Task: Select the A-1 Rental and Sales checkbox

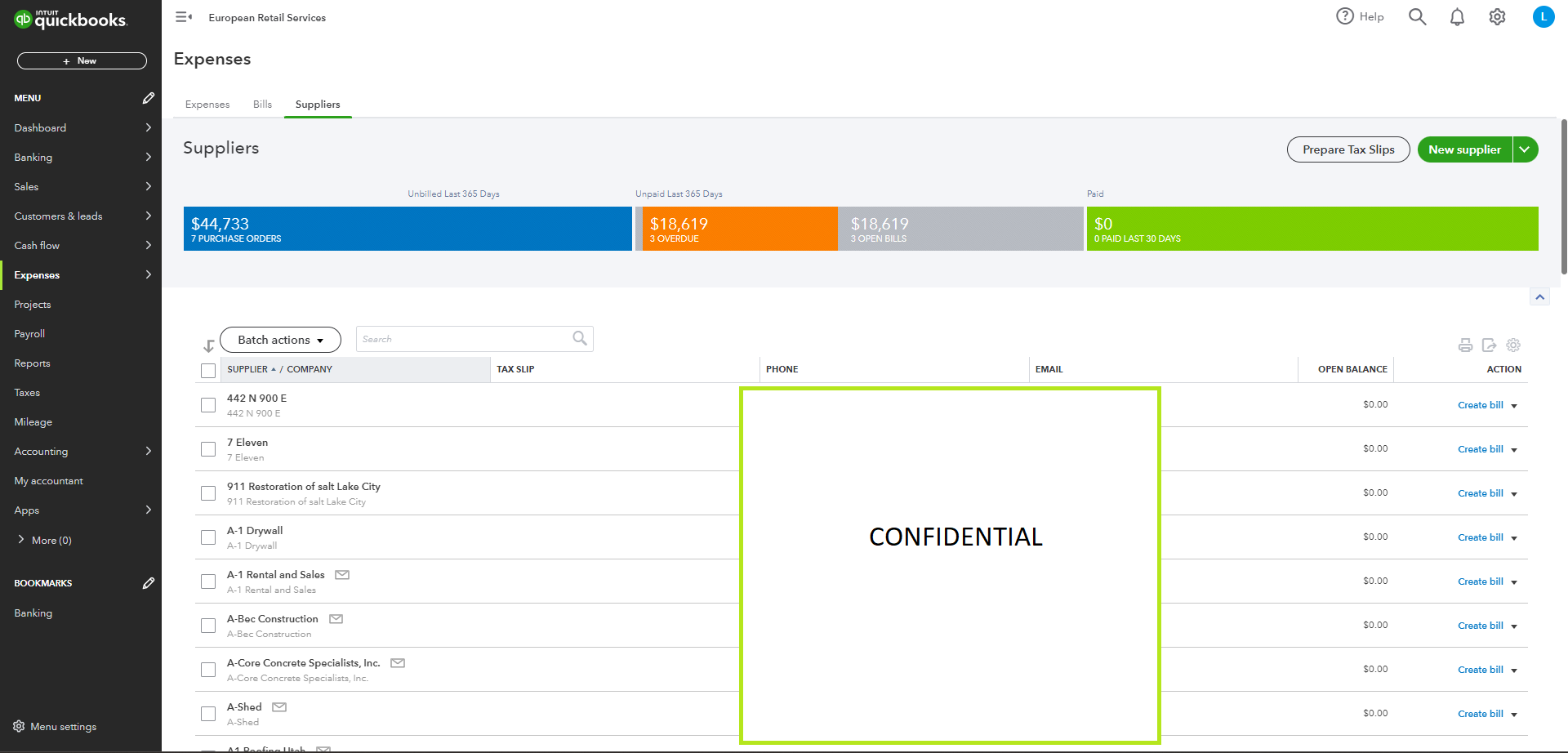Action: [208, 581]
